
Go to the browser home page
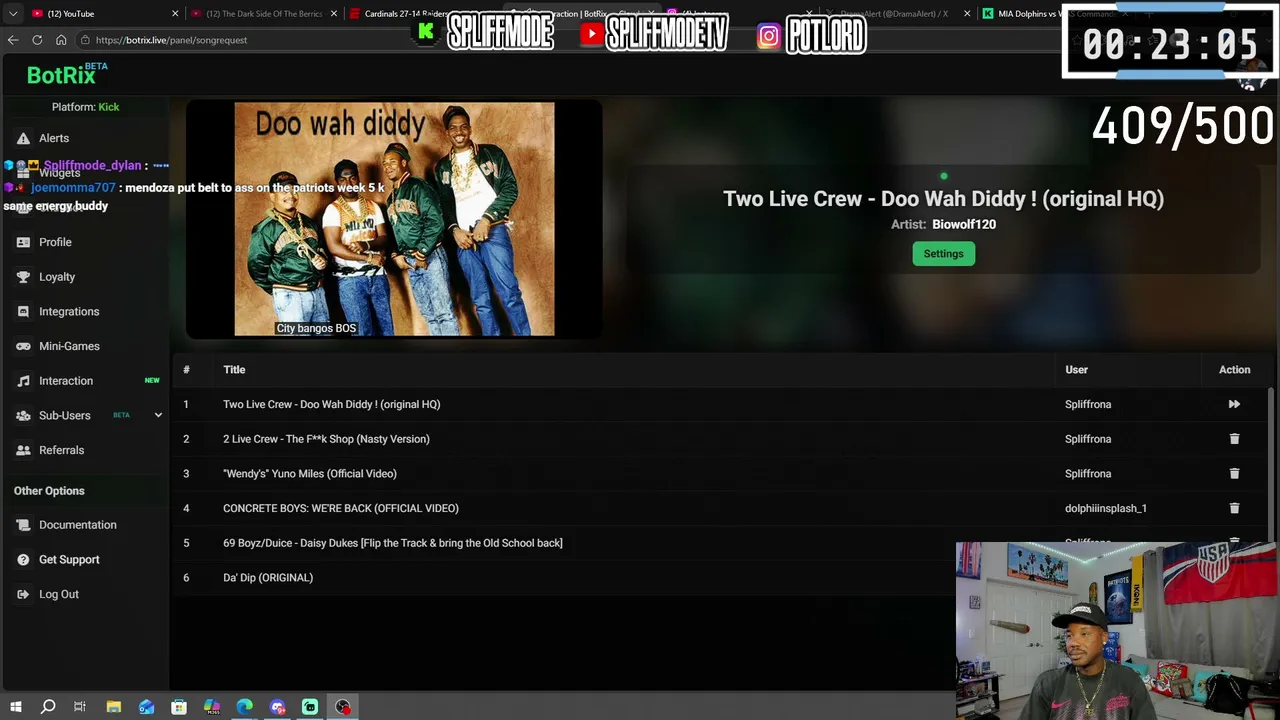coord(61,40)
